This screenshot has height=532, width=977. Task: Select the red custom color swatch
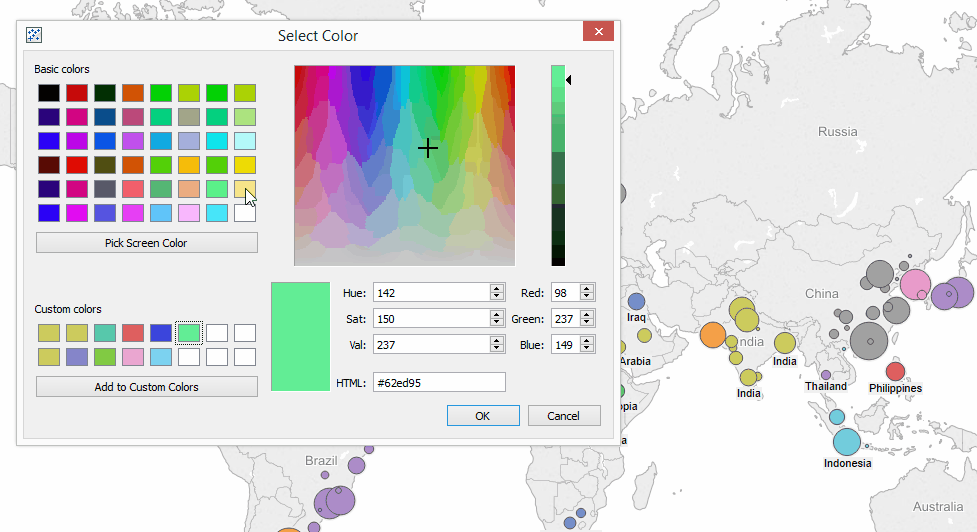pyautogui.click(x=133, y=333)
